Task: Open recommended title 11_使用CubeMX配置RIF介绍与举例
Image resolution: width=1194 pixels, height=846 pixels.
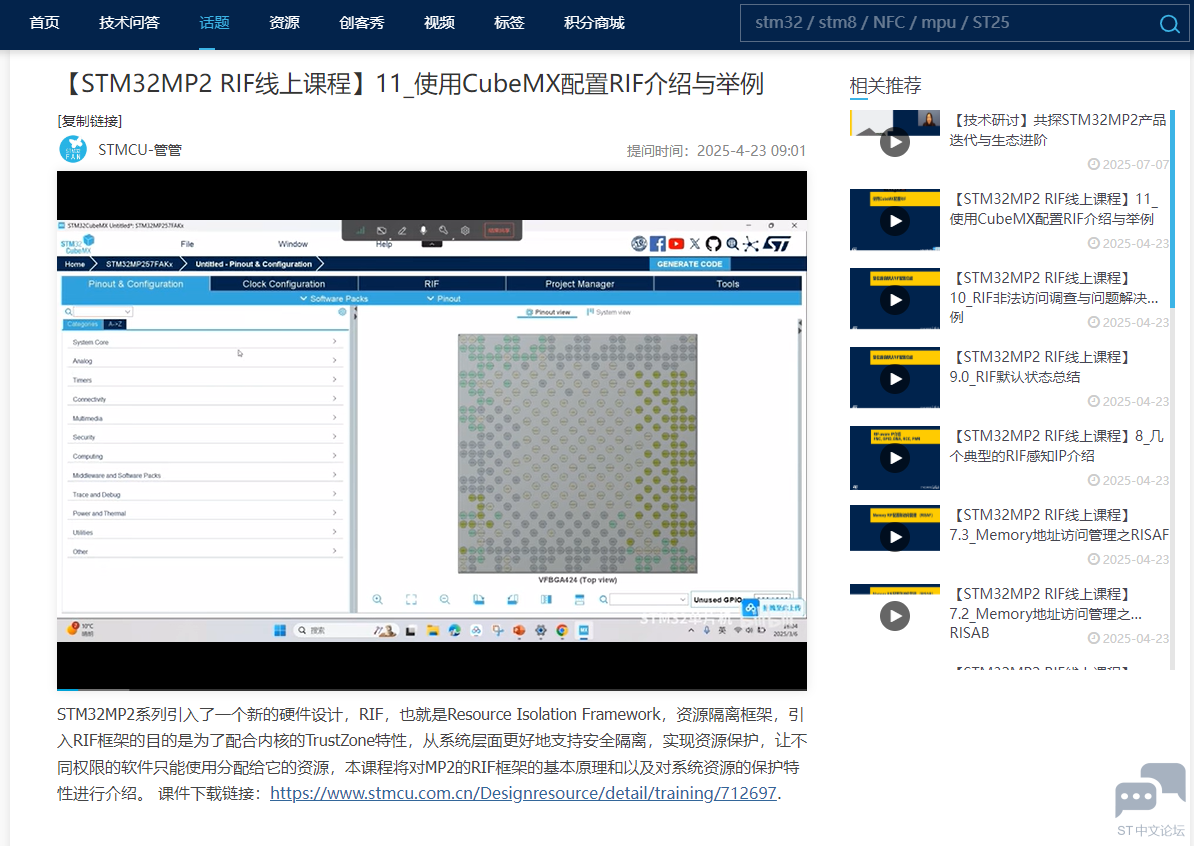Action: tap(1054, 209)
